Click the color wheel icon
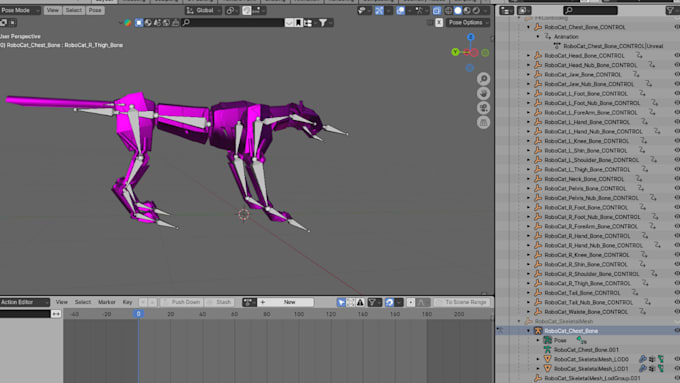680x383 pixels. point(128,23)
